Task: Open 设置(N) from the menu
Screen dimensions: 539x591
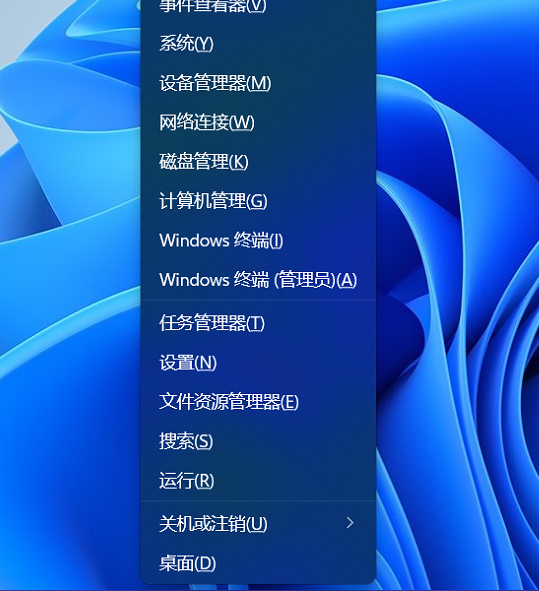Action: click(x=258, y=363)
